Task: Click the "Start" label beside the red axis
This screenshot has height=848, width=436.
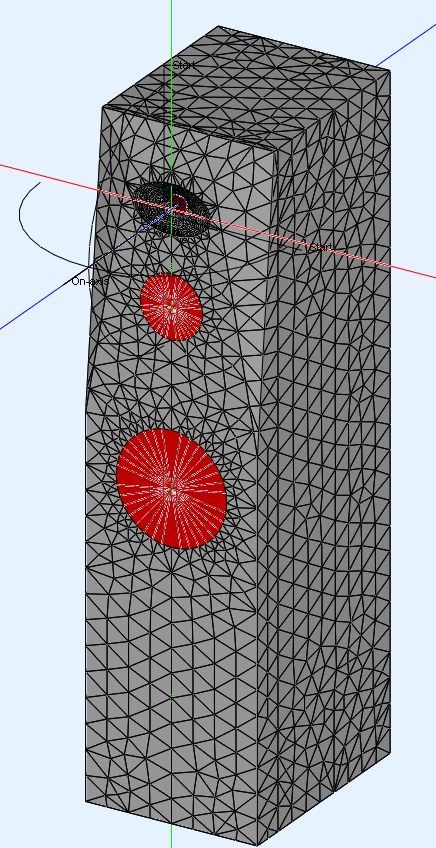Action: coord(321,247)
